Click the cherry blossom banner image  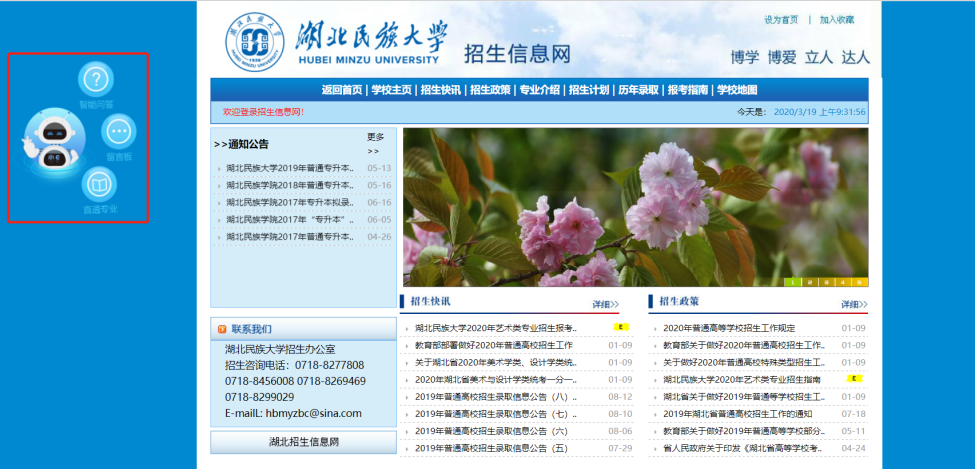[635, 207]
